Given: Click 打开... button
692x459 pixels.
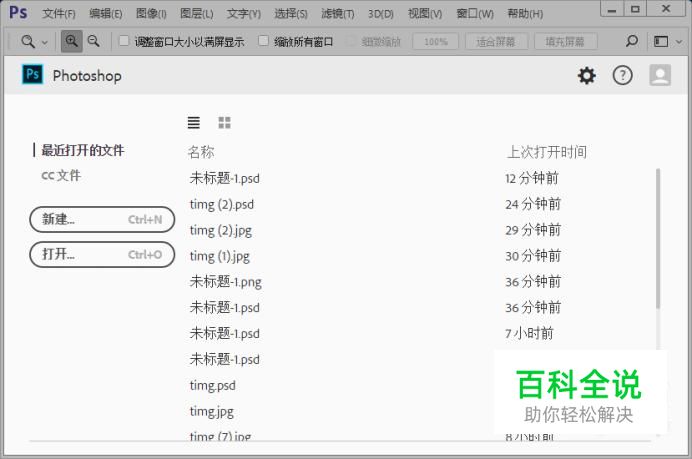Looking at the screenshot, I should click(x=102, y=254).
